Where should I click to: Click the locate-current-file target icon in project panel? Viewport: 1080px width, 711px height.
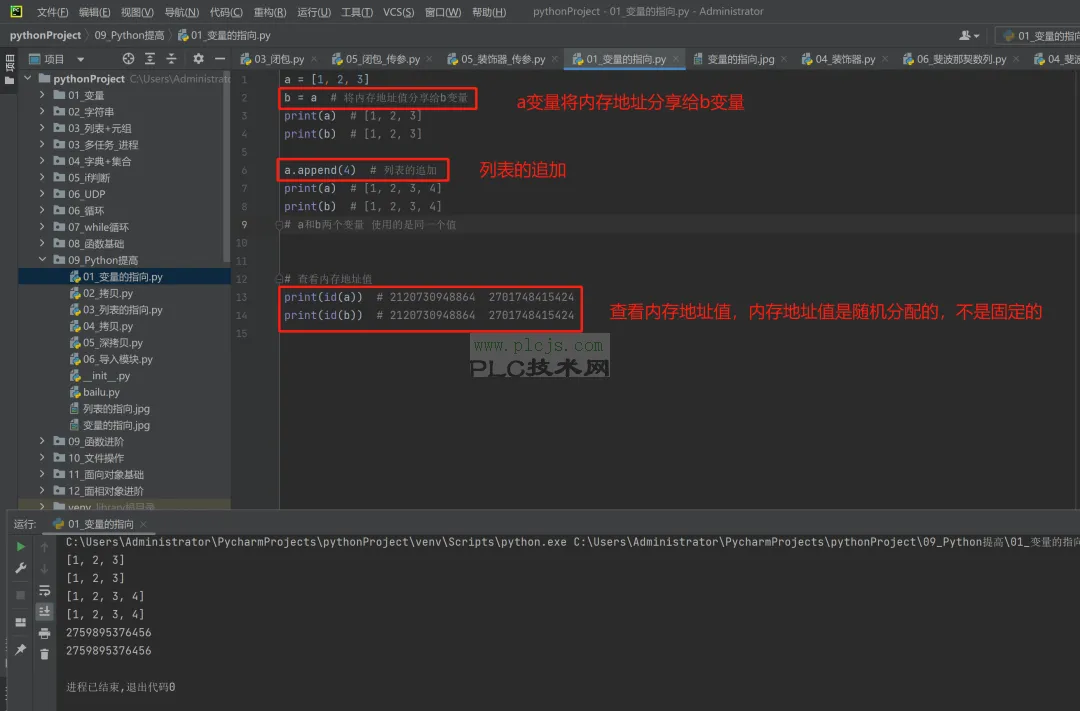(128, 59)
